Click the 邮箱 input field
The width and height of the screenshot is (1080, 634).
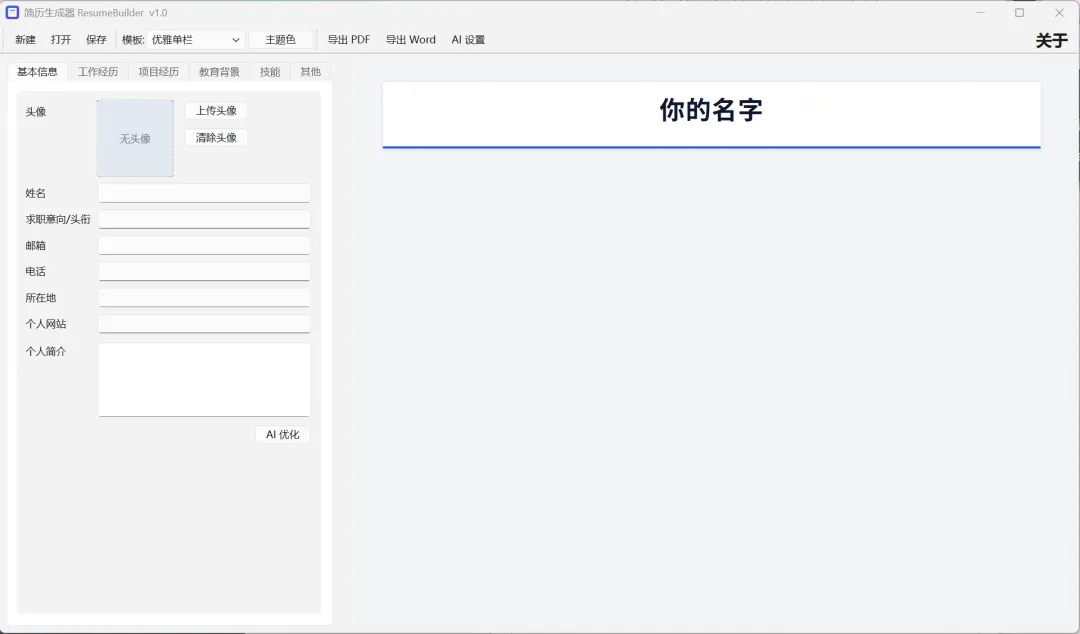(205, 245)
